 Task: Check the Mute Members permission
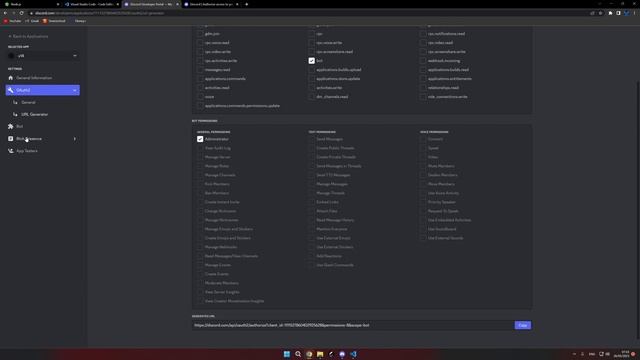(423, 166)
